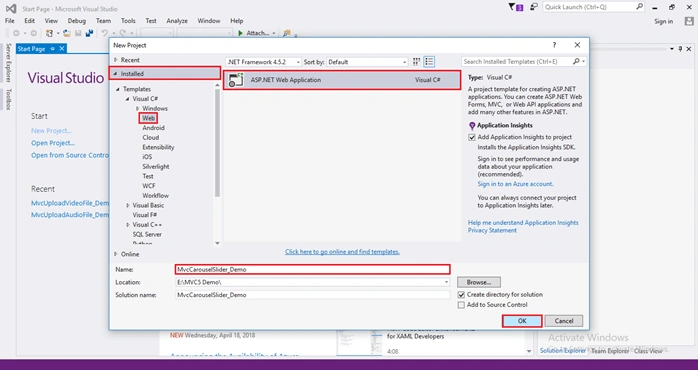Click the help question mark in New Project dialog
The width and height of the screenshot is (698, 370).
[554, 45]
